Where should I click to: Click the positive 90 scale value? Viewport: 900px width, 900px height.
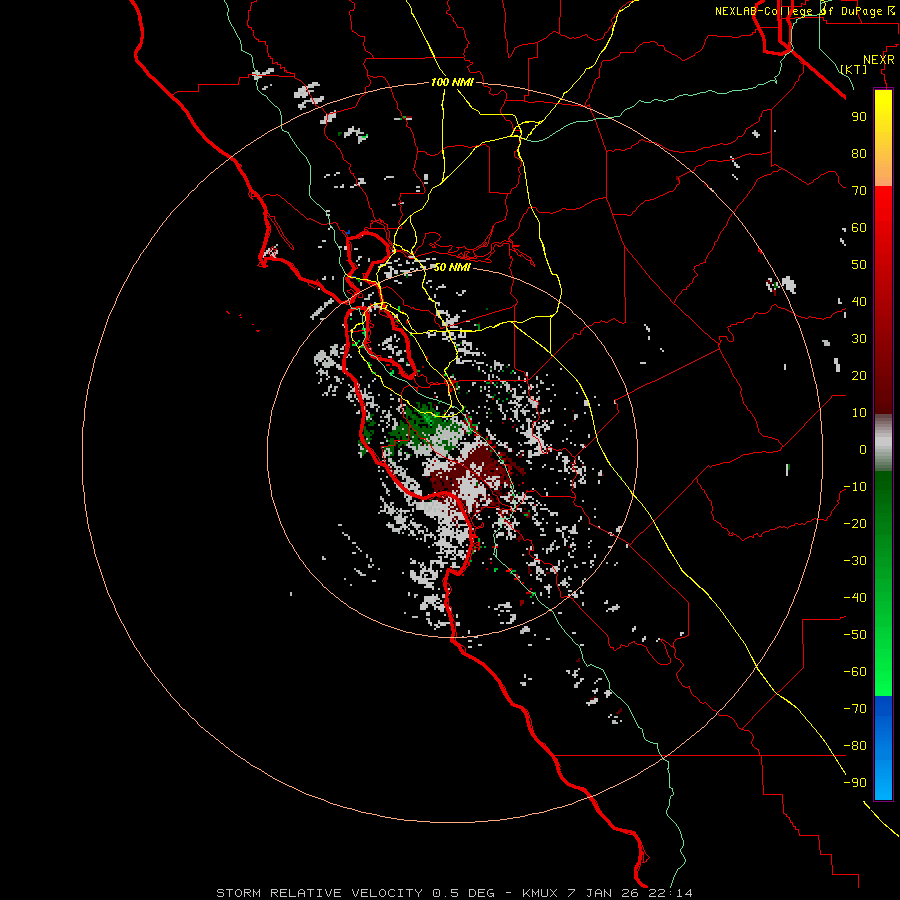click(x=859, y=117)
